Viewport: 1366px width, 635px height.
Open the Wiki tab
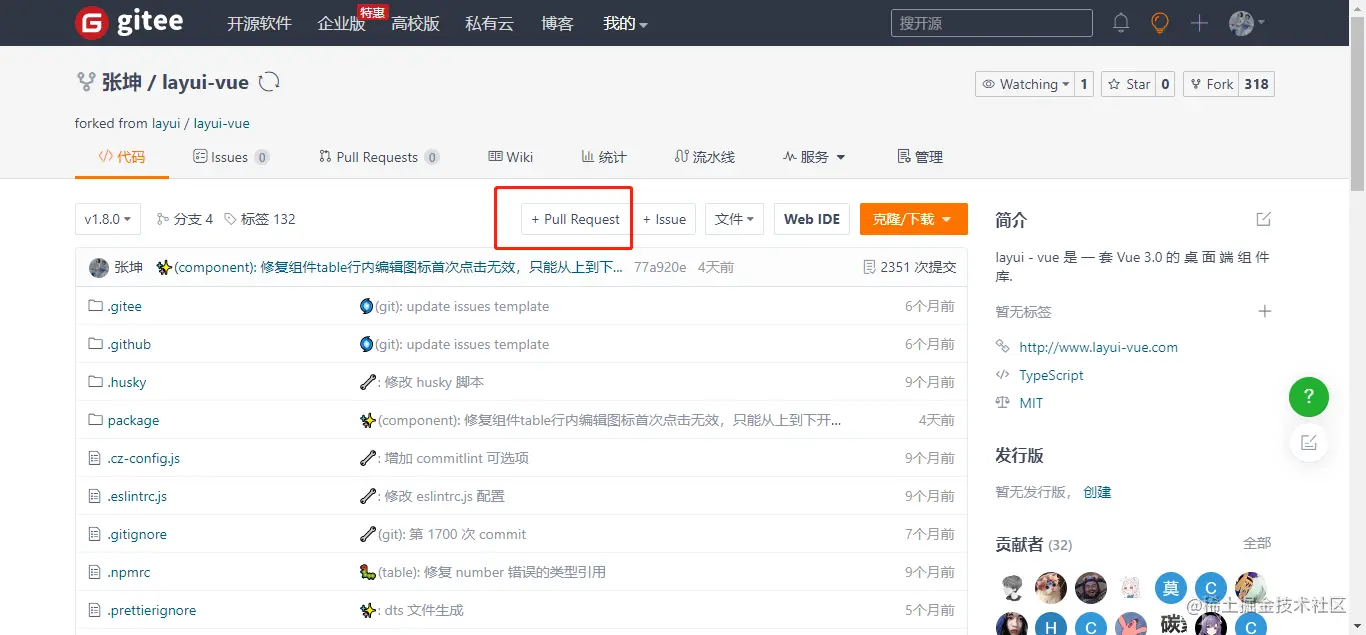click(x=511, y=157)
